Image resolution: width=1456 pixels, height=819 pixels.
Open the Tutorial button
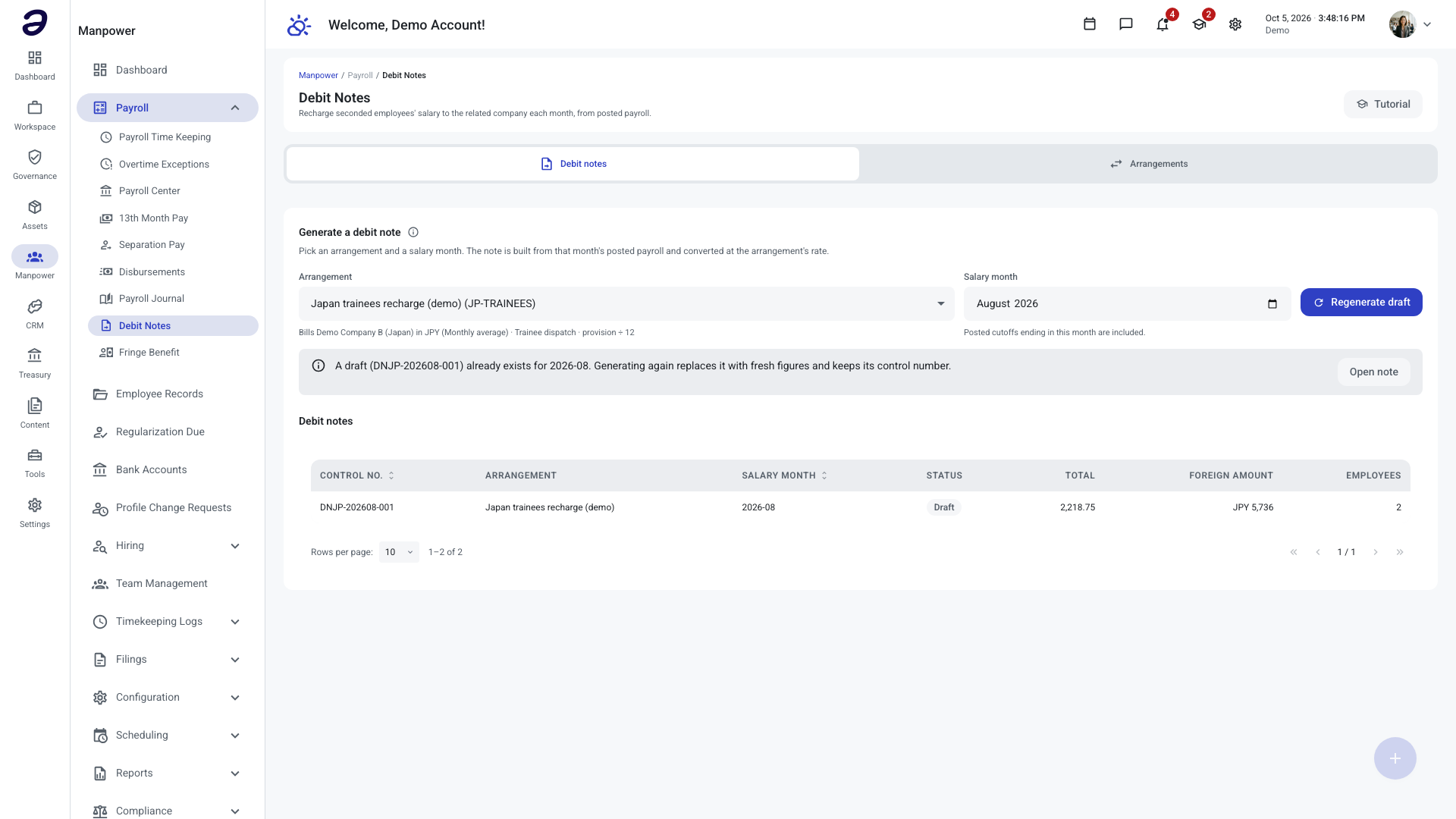[x=1382, y=104]
